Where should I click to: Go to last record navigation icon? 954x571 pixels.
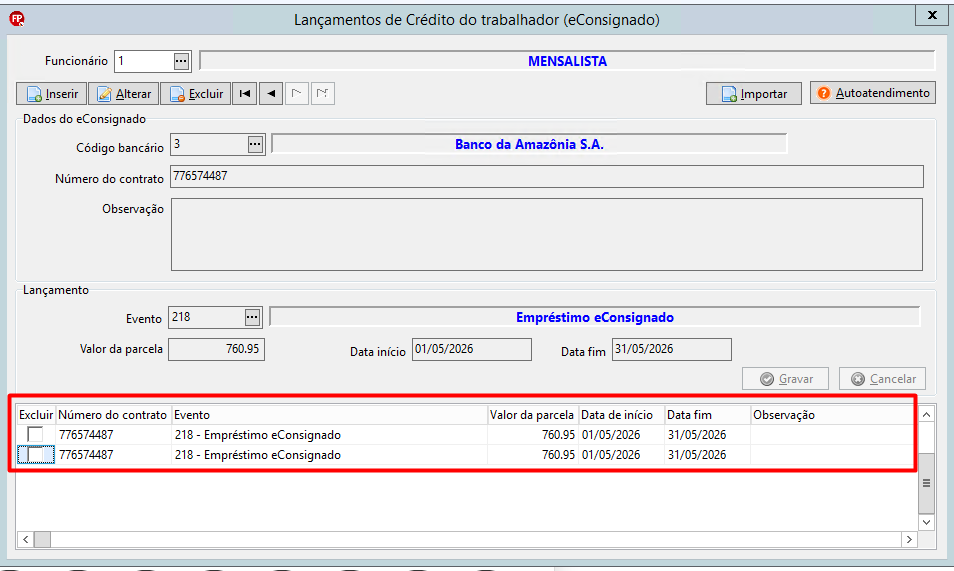[323, 94]
